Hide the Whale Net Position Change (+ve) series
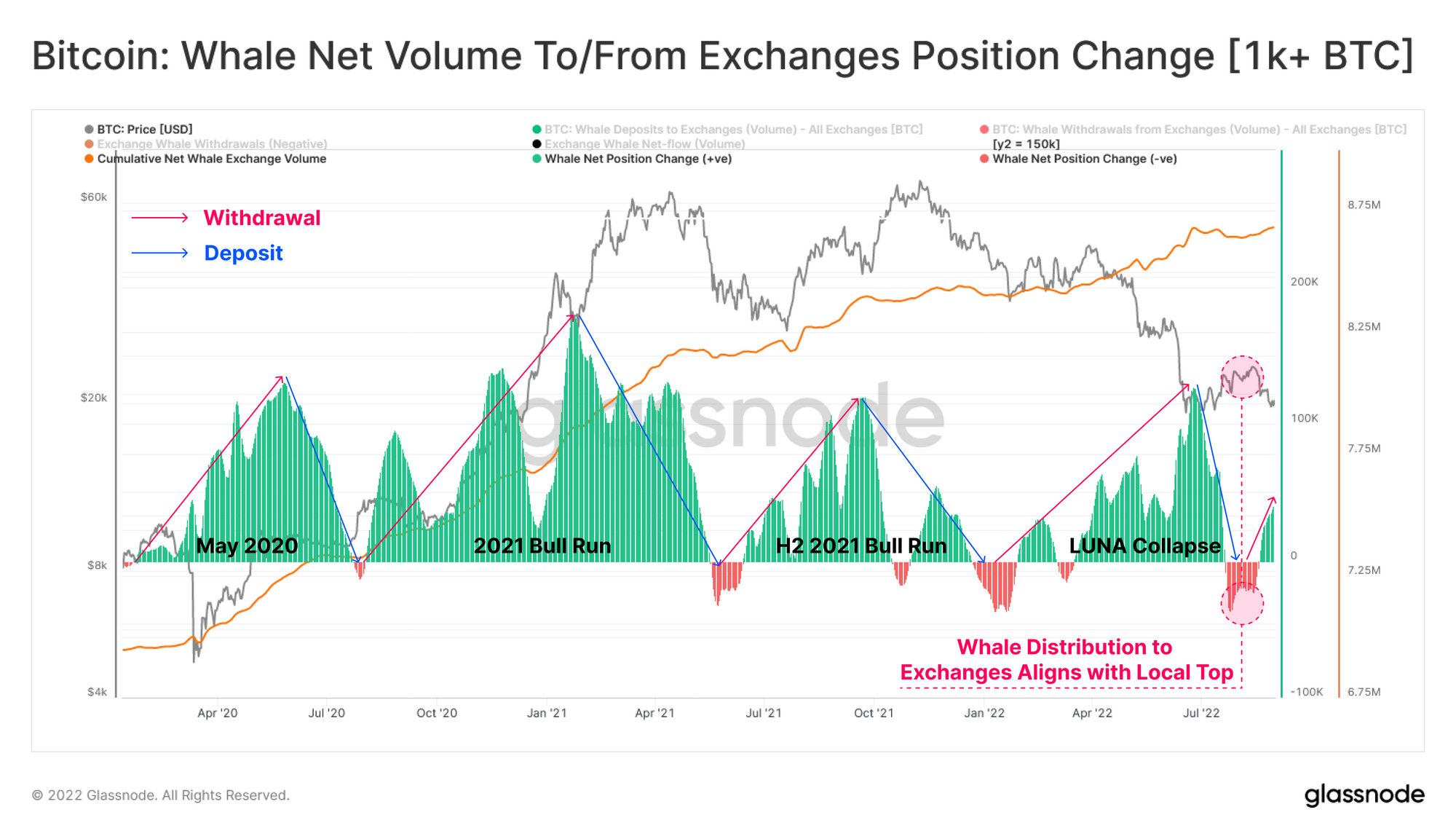This screenshot has width=1456, height=839. 638,159
